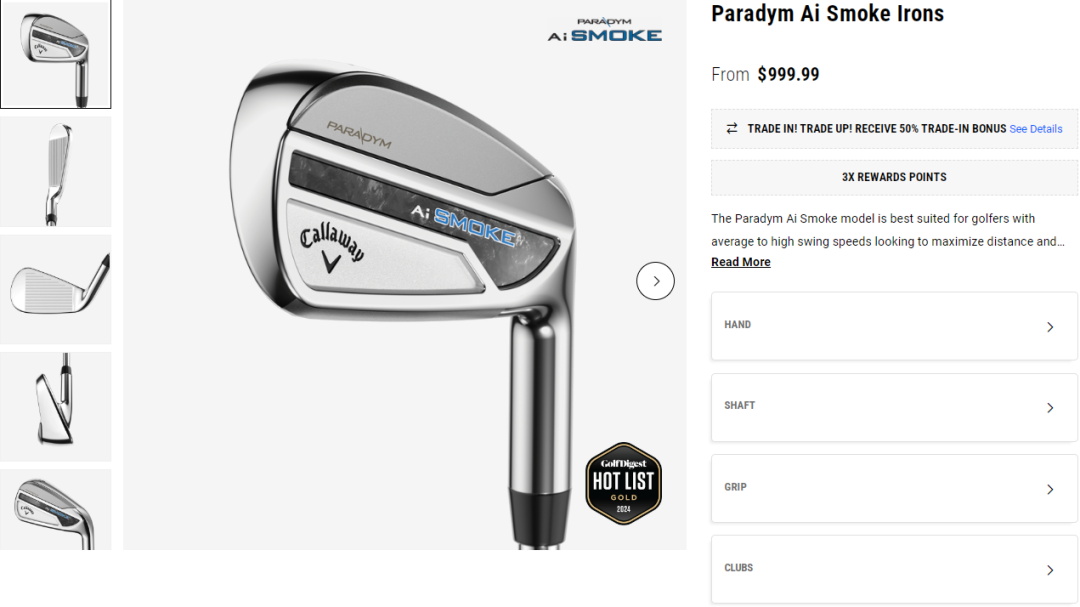Screen dimensions: 1080x607
Task: Expand the Hand option chevron
Action: point(1050,327)
